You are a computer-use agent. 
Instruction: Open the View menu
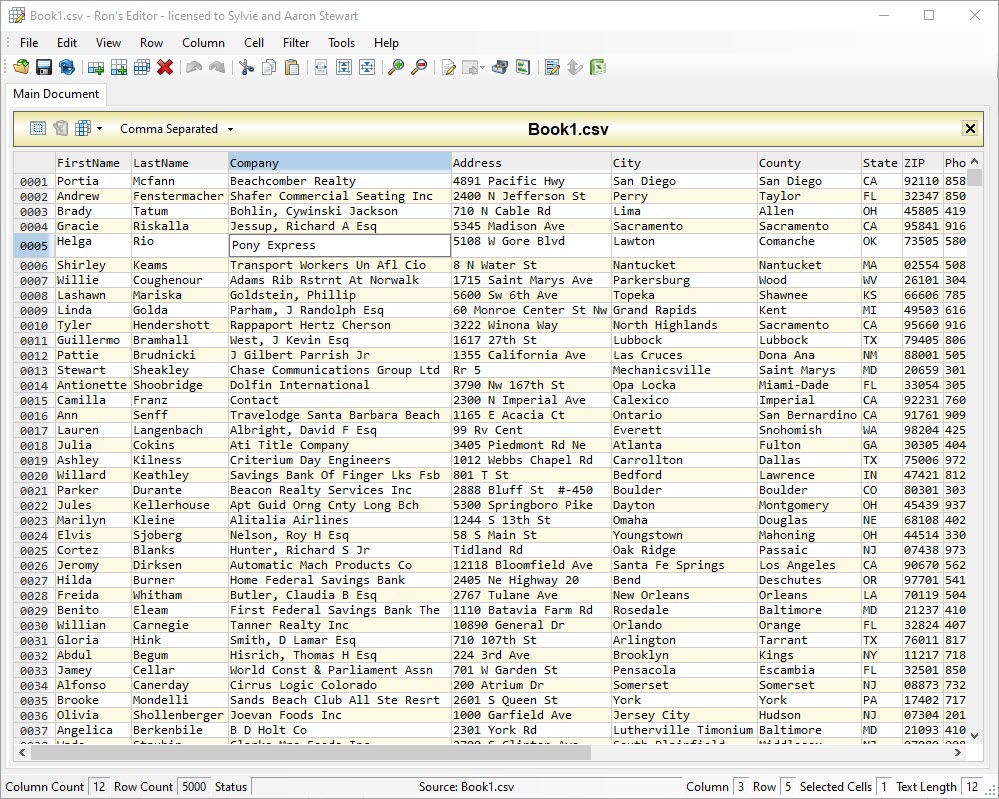click(108, 43)
